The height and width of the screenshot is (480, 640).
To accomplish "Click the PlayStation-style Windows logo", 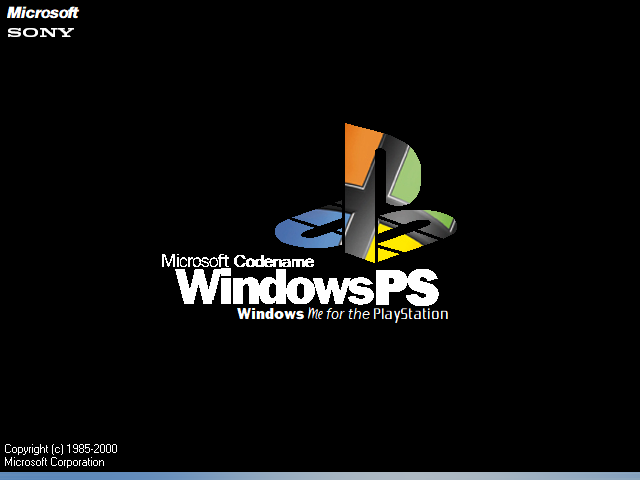I will [366, 193].
